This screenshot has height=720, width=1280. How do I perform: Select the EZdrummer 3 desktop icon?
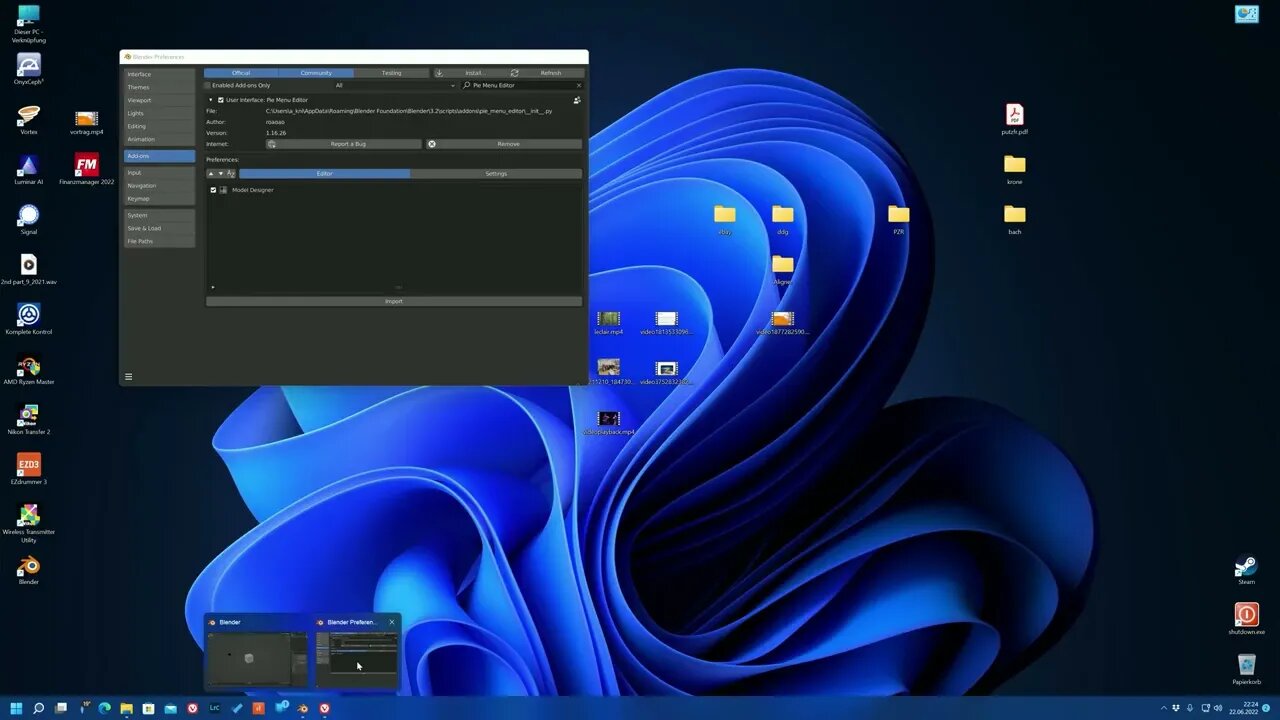tap(29, 470)
